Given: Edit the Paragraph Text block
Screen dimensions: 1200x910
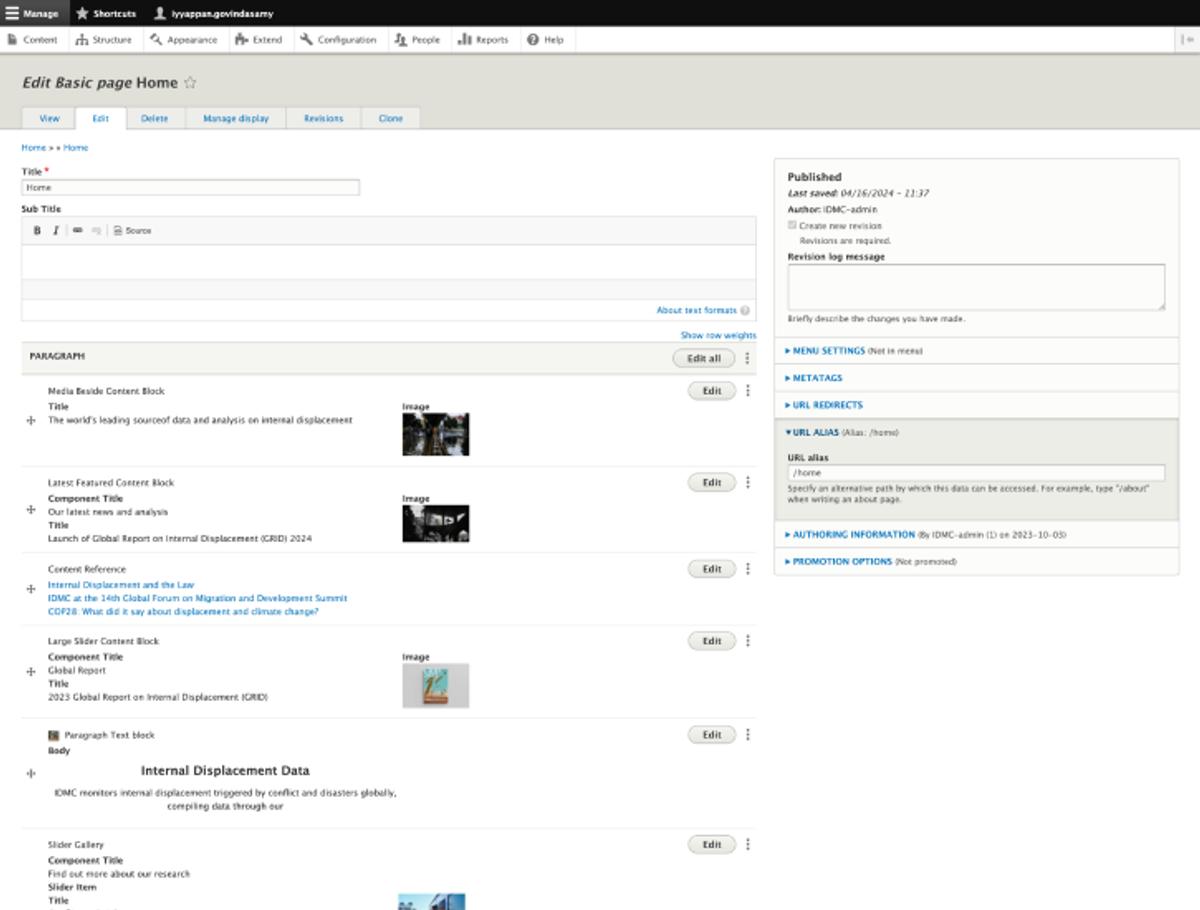Looking at the screenshot, I should (x=712, y=735).
